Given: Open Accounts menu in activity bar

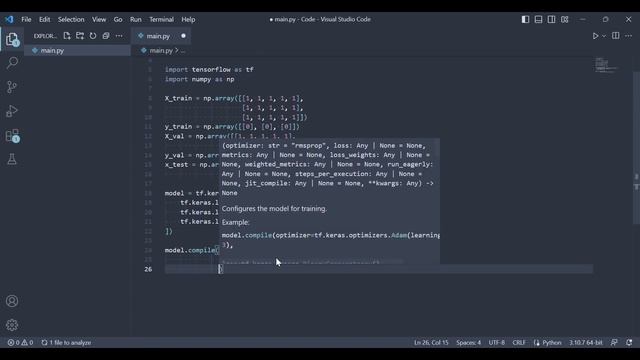Looking at the screenshot, I should click(12, 301).
